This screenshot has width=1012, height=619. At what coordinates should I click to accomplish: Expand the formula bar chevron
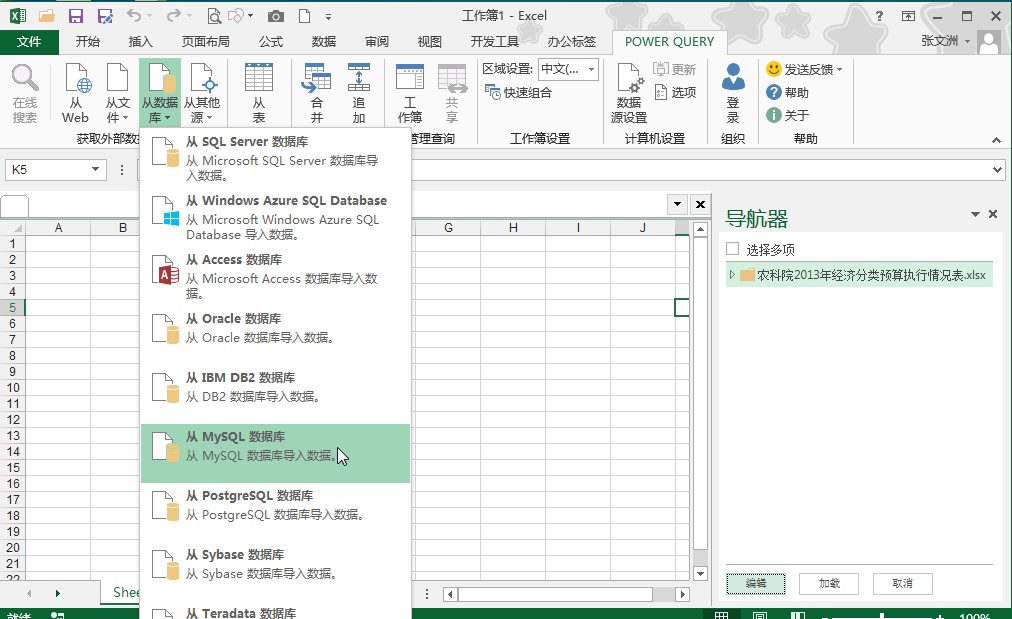click(x=998, y=170)
